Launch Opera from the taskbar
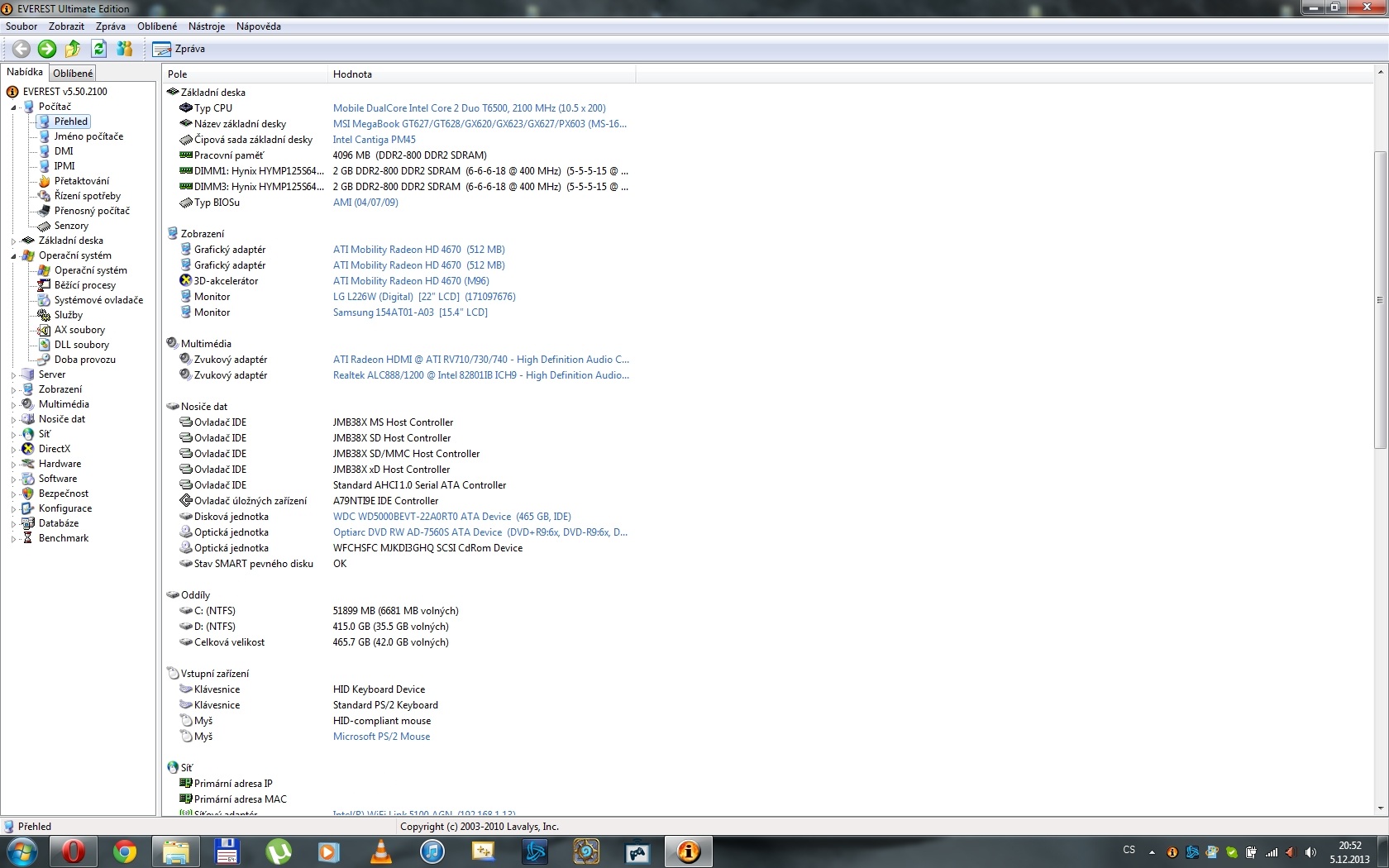1389x868 pixels. point(74,851)
